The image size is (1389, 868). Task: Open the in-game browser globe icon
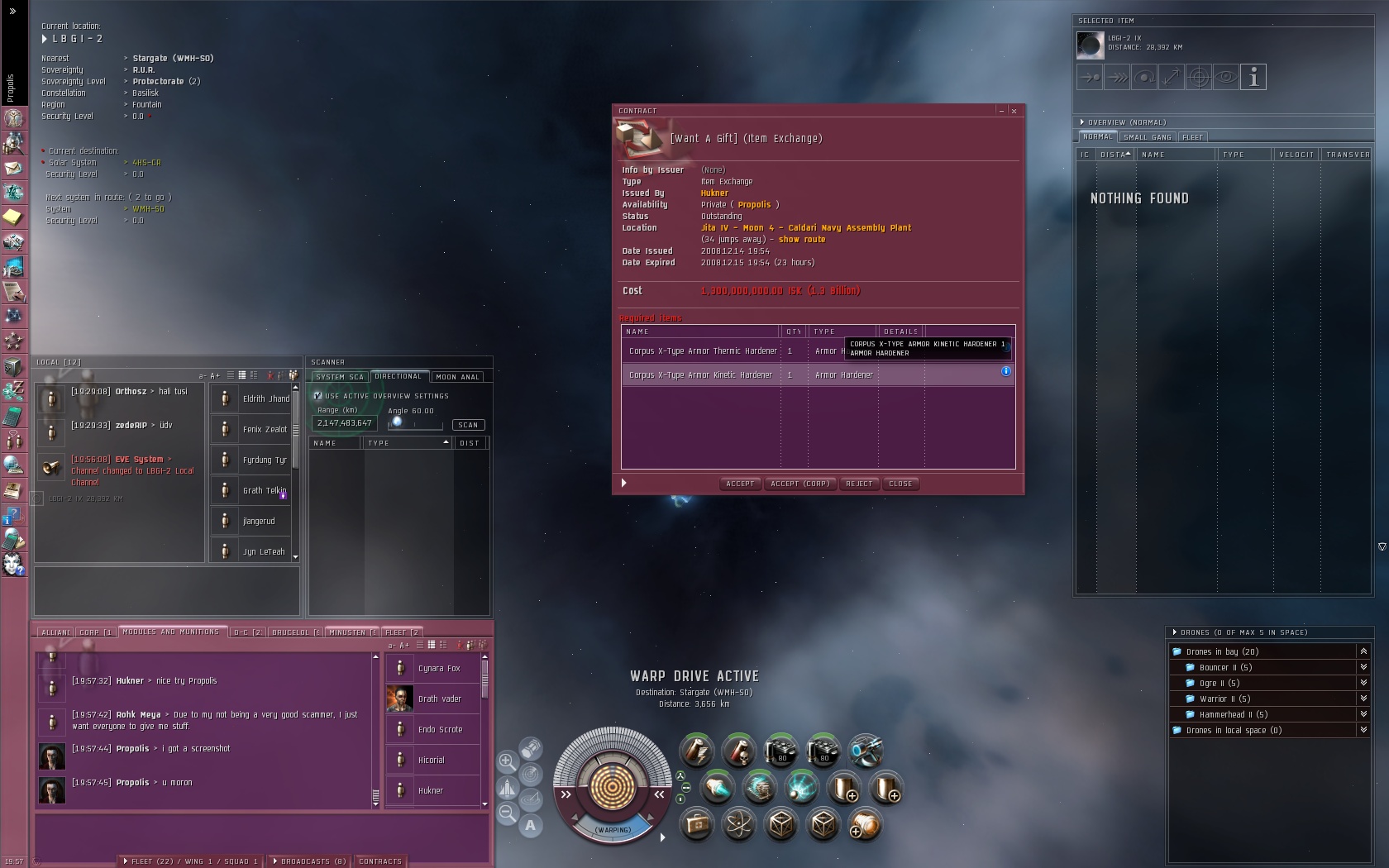(x=13, y=465)
